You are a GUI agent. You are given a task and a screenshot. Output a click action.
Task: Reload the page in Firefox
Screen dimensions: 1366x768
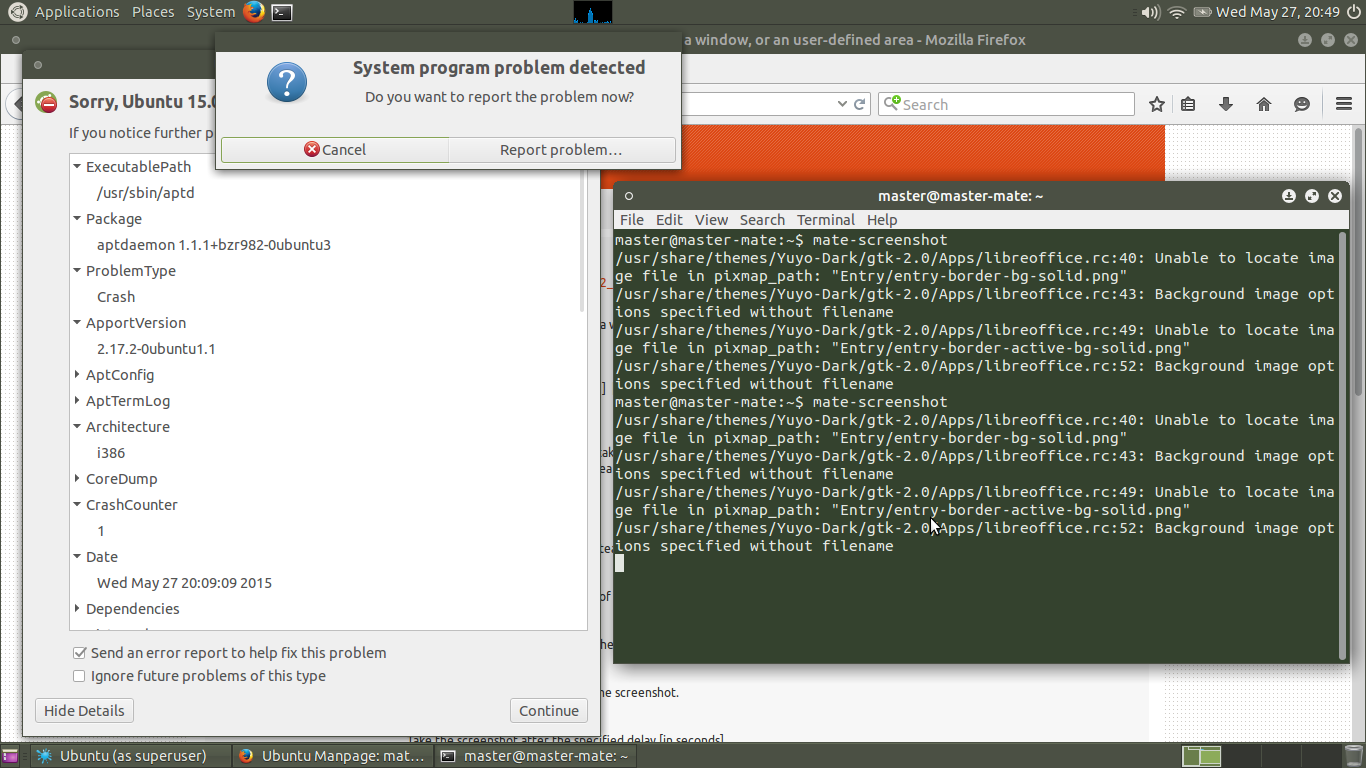click(859, 104)
